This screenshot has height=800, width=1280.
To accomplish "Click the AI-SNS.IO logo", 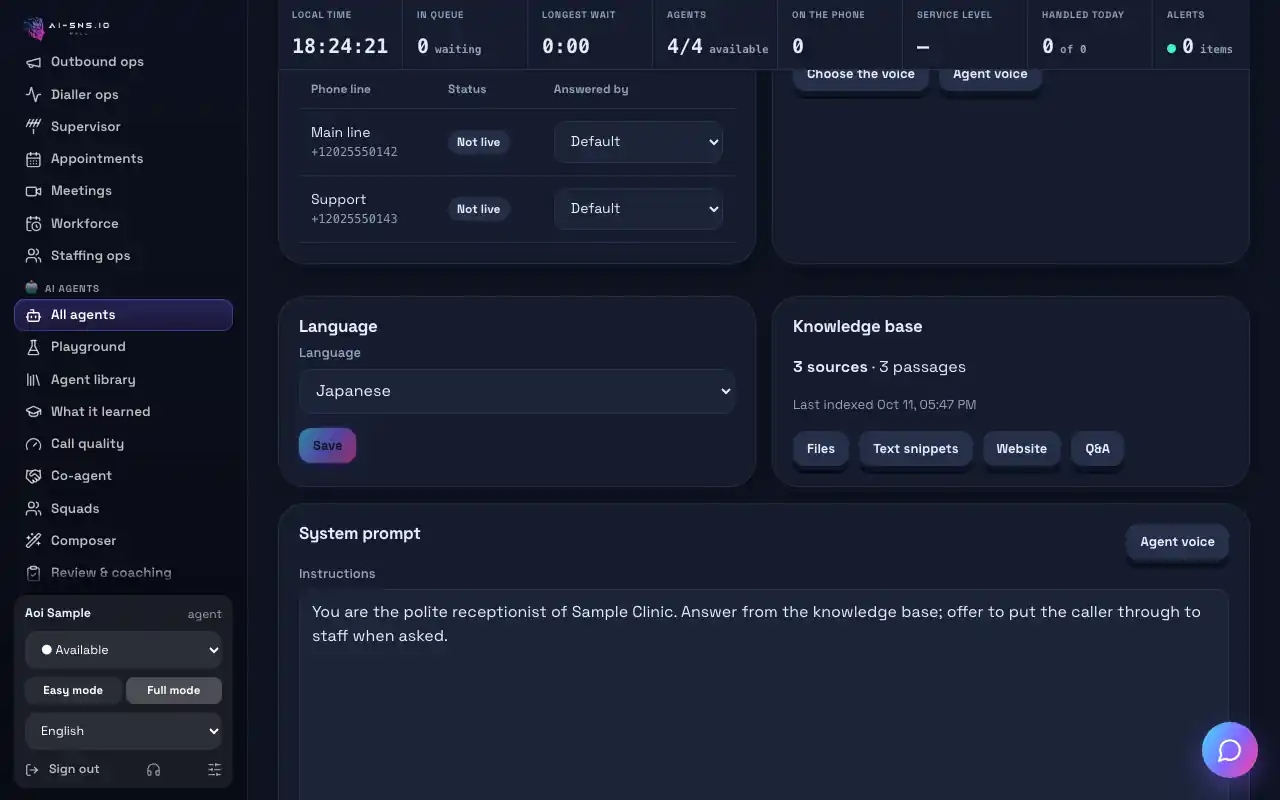I will [68, 26].
